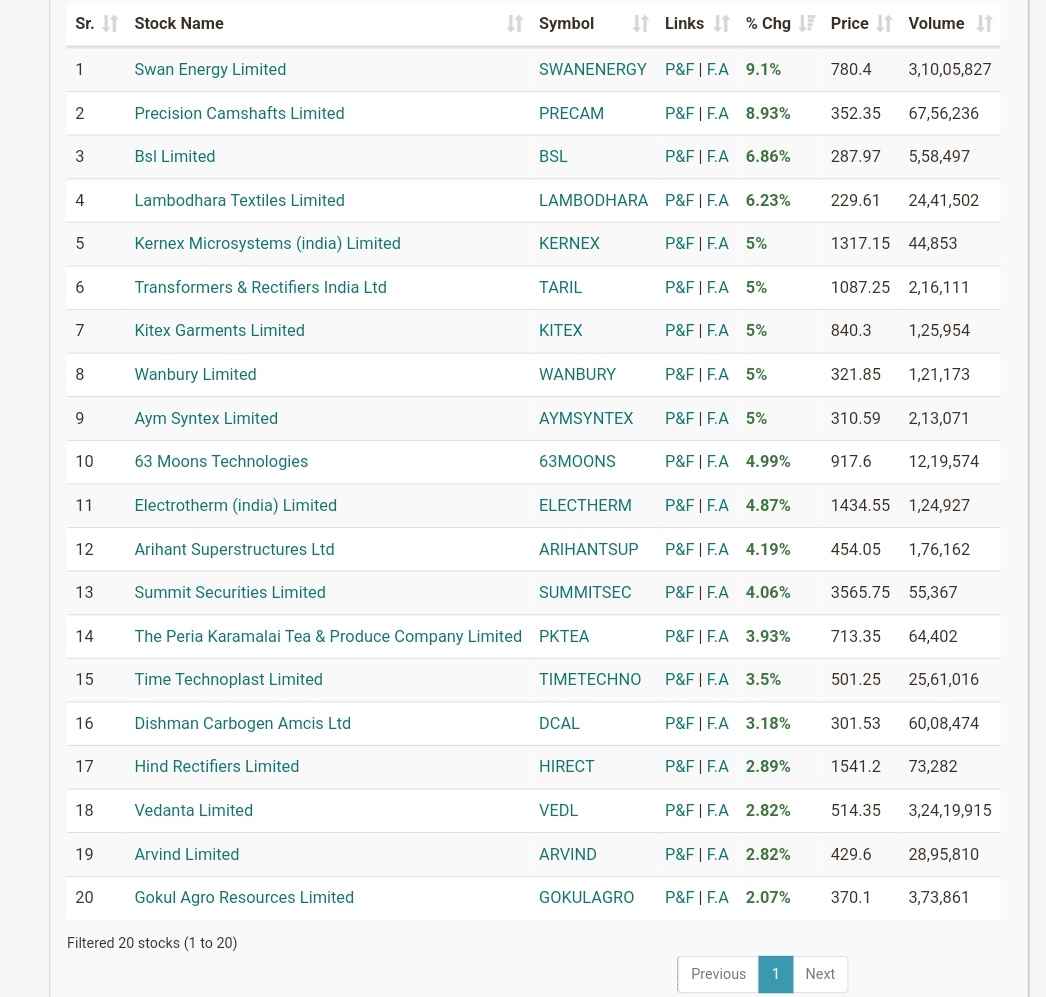Open F.A link for Arvind Limited
The width and height of the screenshot is (1046, 997).
(717, 853)
